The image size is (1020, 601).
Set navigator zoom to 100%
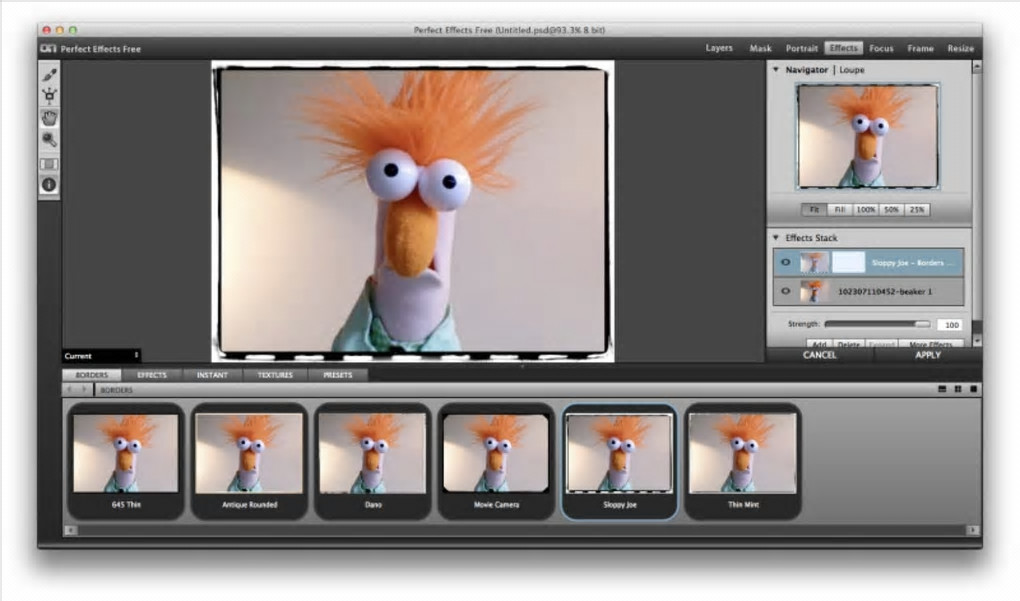(x=865, y=209)
